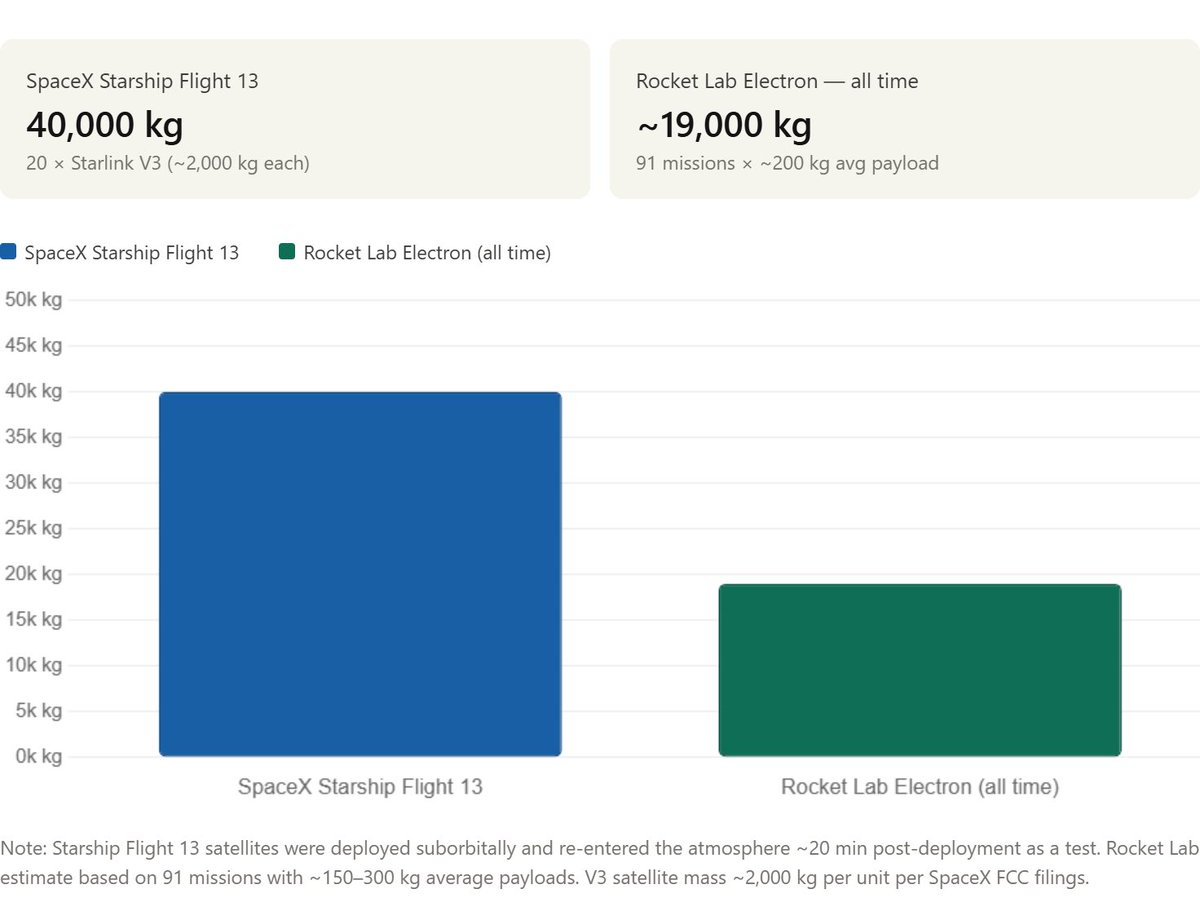Click the 50k kg axis label
Image resolution: width=1200 pixels, height=920 pixels.
click(x=32, y=300)
